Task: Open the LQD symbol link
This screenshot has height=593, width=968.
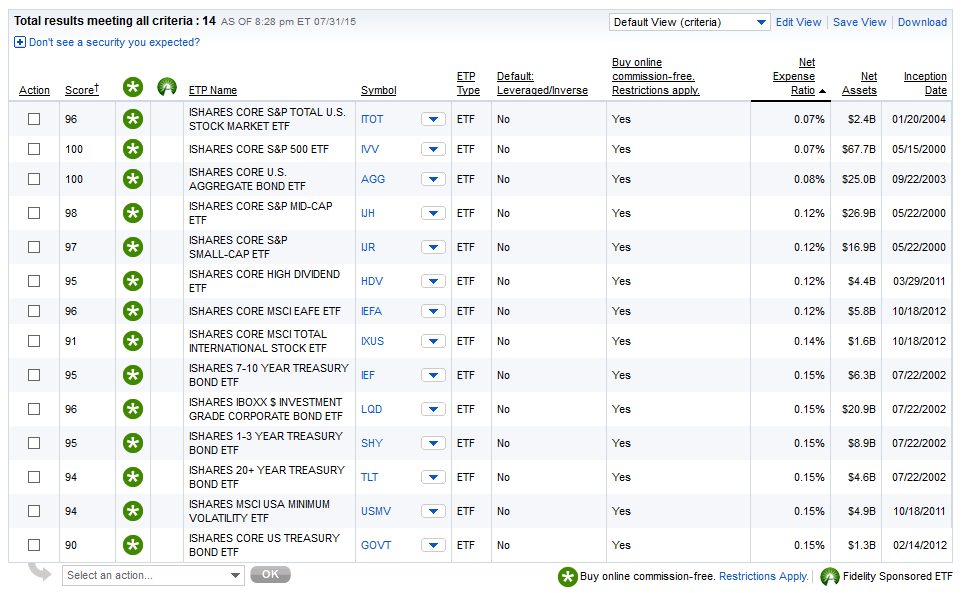Action: pyautogui.click(x=372, y=409)
